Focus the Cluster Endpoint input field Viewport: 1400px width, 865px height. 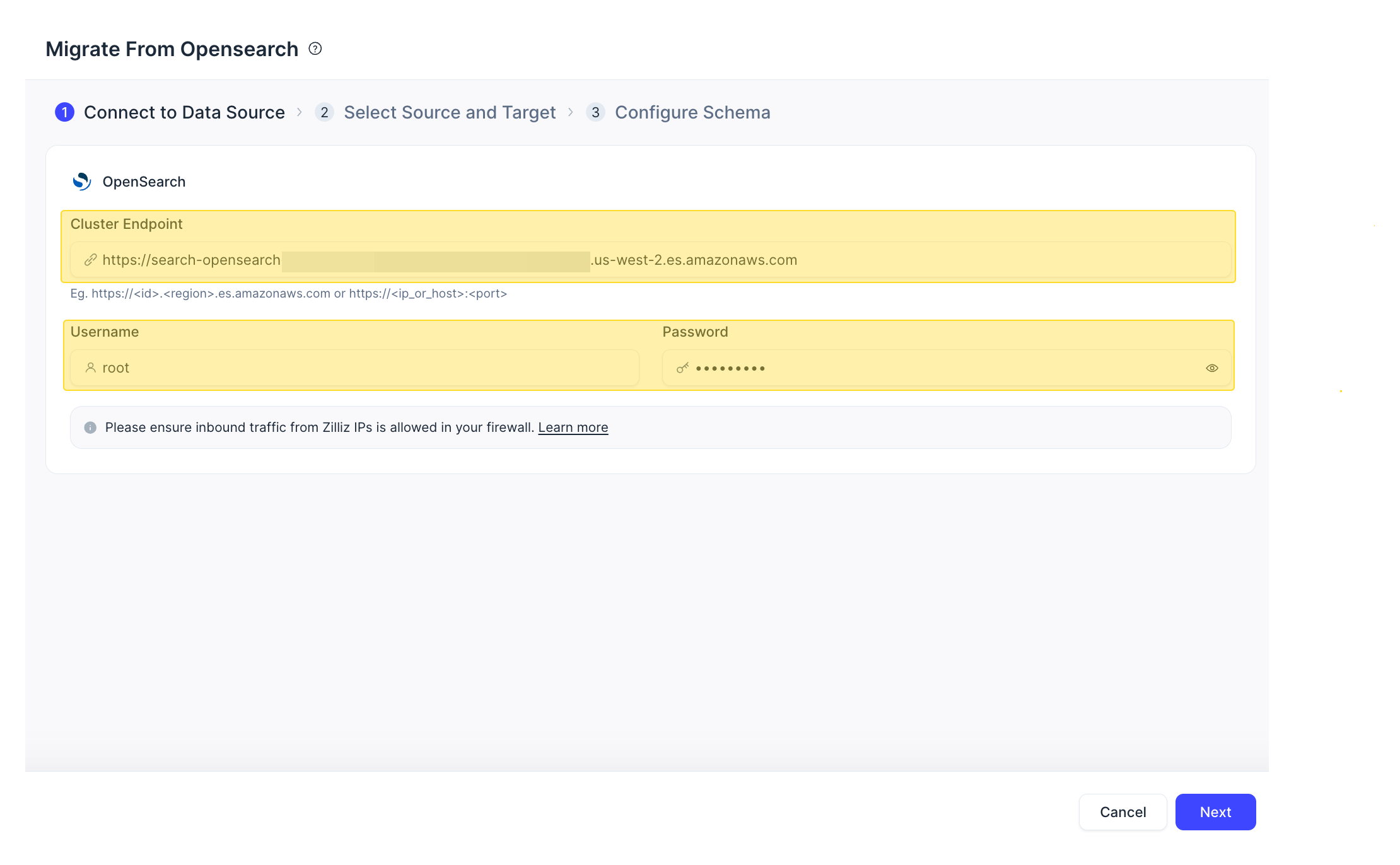tap(650, 260)
